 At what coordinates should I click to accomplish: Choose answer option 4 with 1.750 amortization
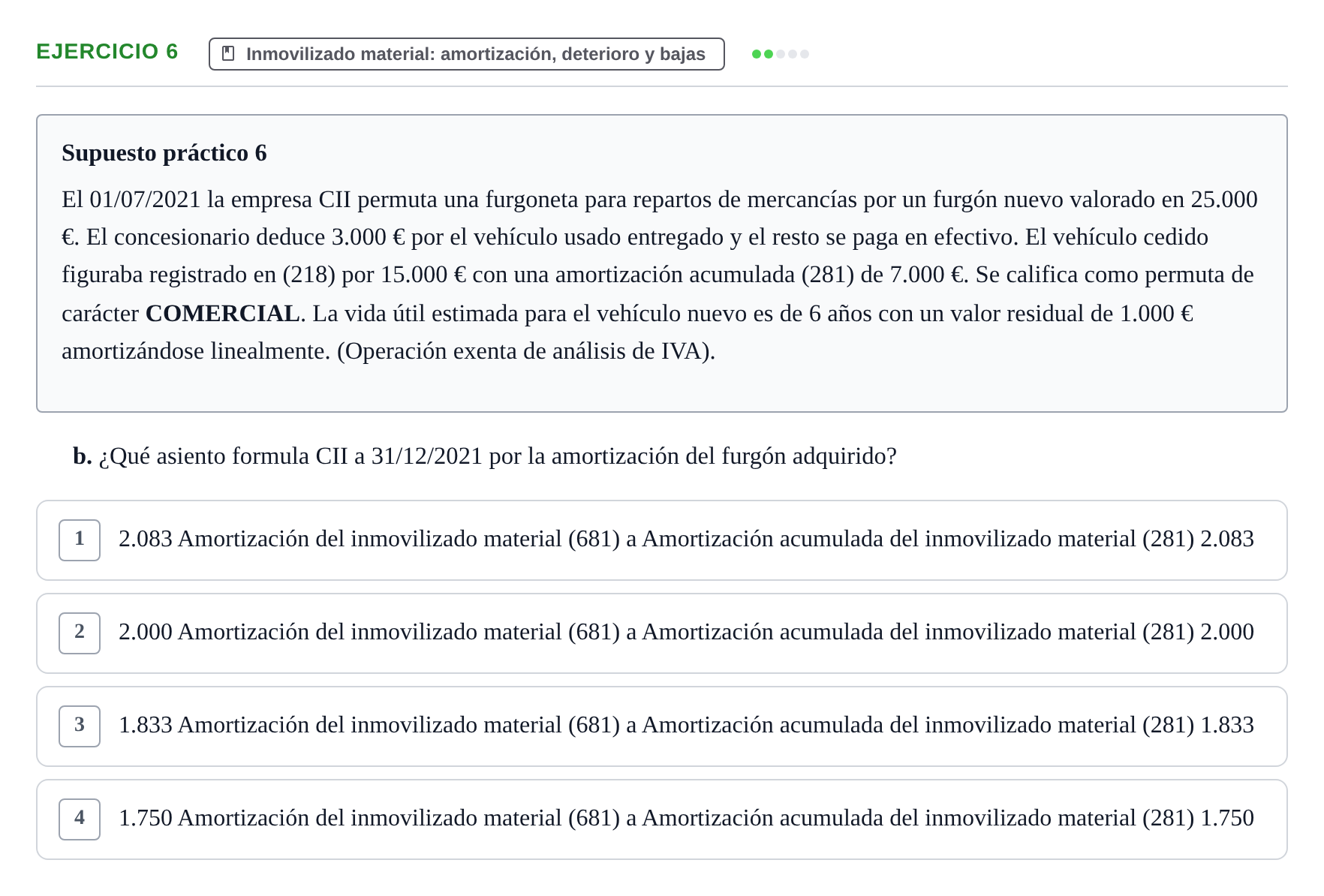(662, 819)
